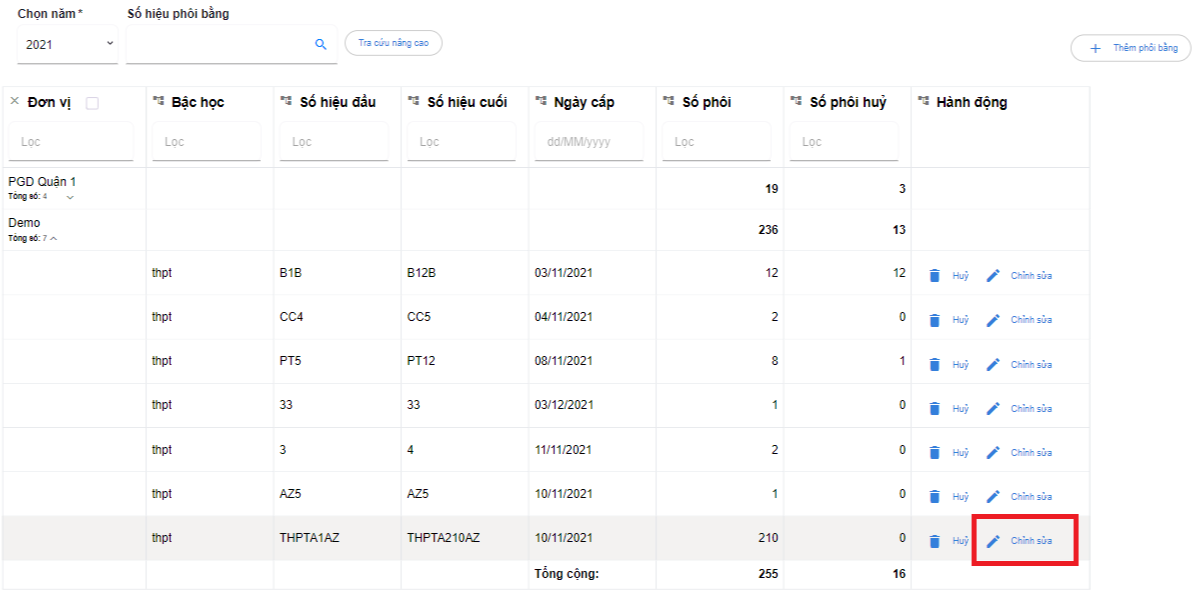Click Huỷ link in row 33
The height and width of the screenshot is (598, 1195).
pos(960,409)
